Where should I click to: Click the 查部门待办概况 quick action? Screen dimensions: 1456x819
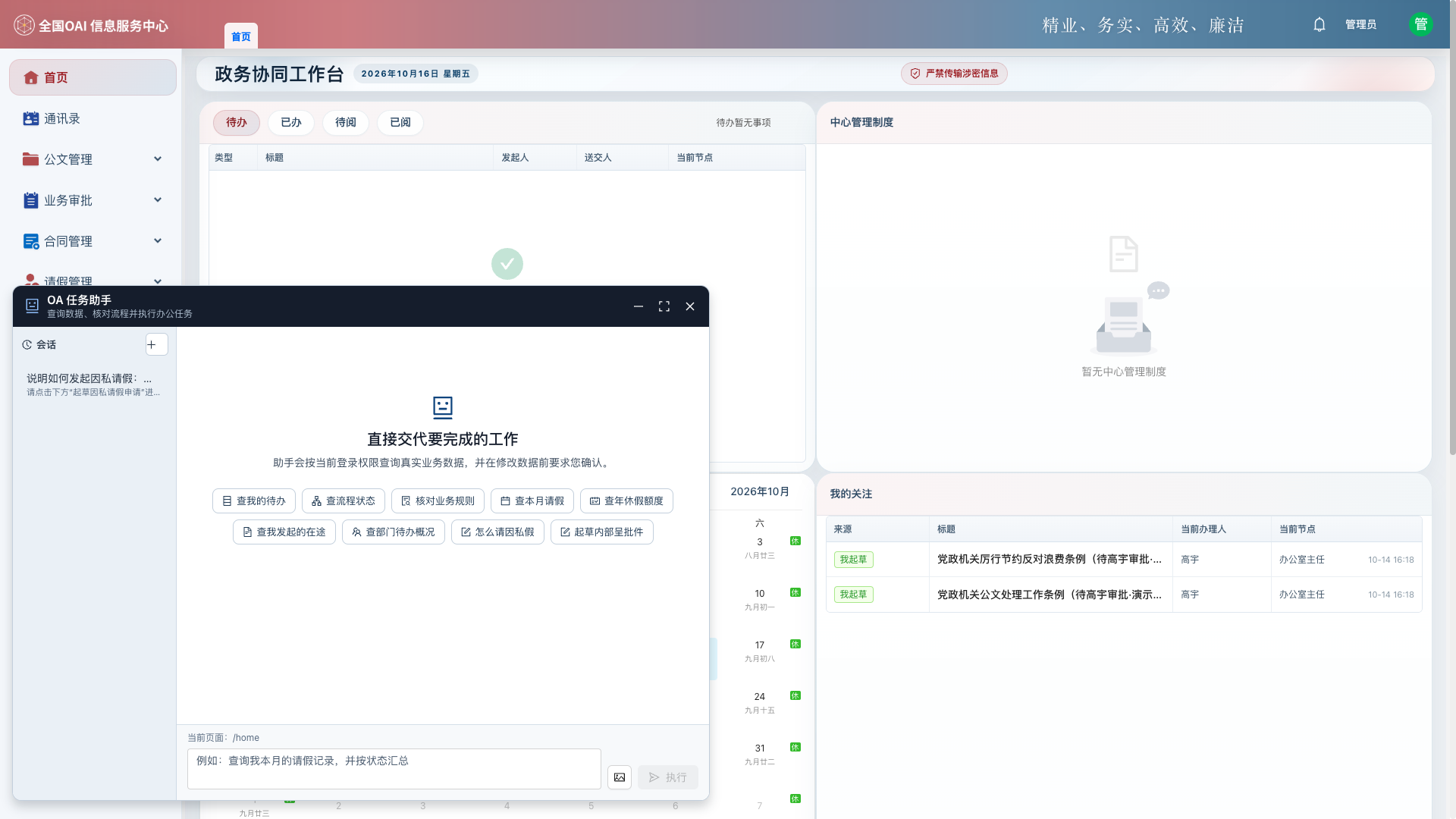tap(394, 532)
